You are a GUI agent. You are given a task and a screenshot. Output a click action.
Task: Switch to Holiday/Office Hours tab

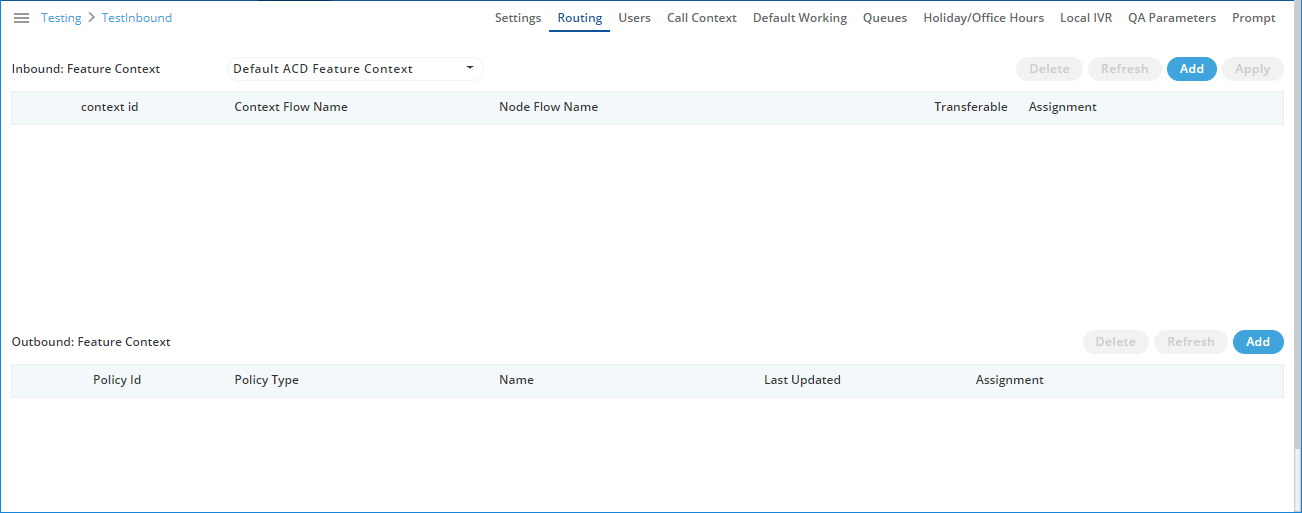point(983,18)
